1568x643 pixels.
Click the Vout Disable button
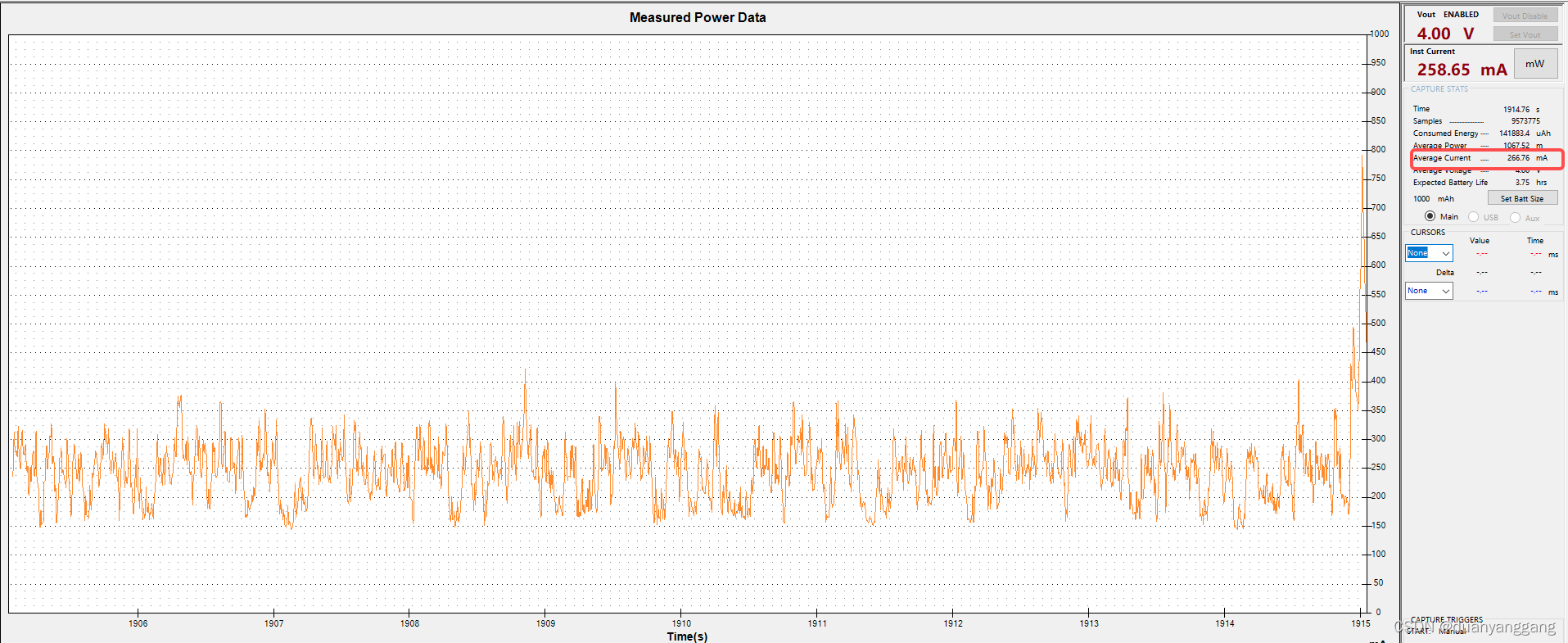pyautogui.click(x=1525, y=16)
